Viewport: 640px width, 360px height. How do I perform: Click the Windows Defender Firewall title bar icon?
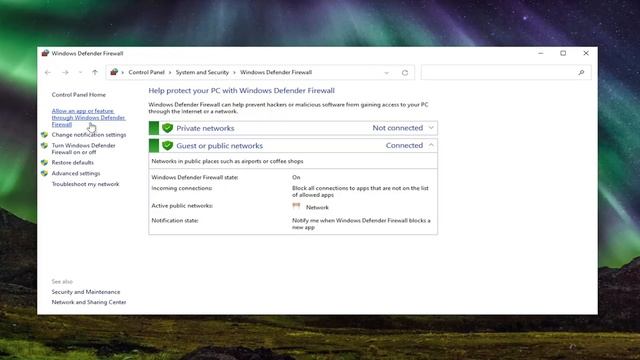tap(45, 53)
